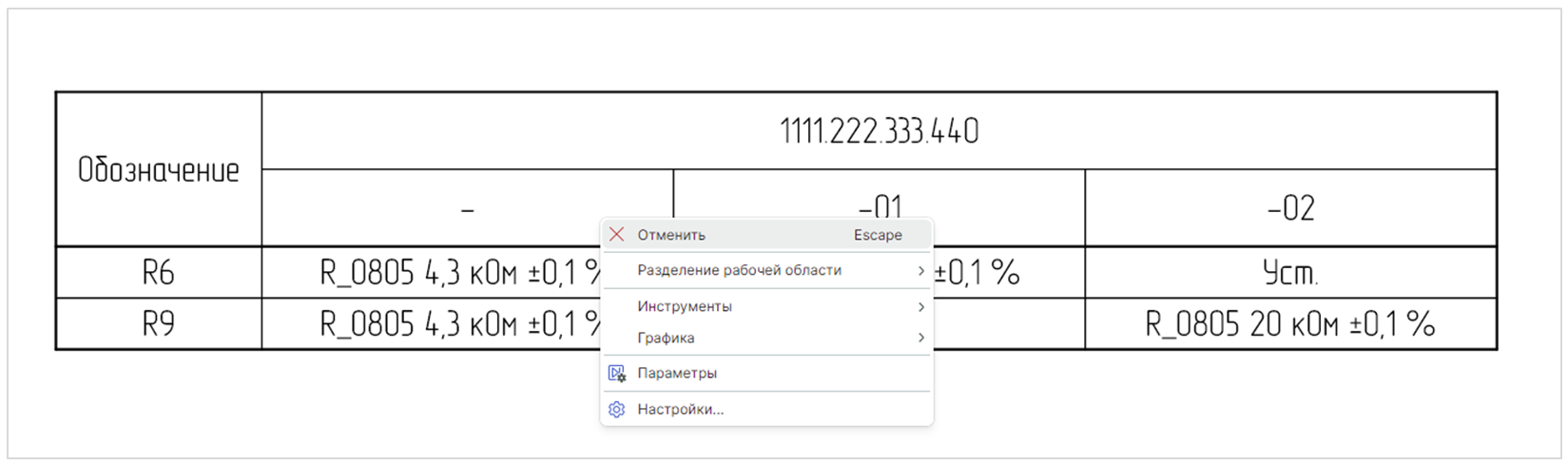1568x465 pixels.
Task: Choose the Графика menu entry
Action: [766, 339]
